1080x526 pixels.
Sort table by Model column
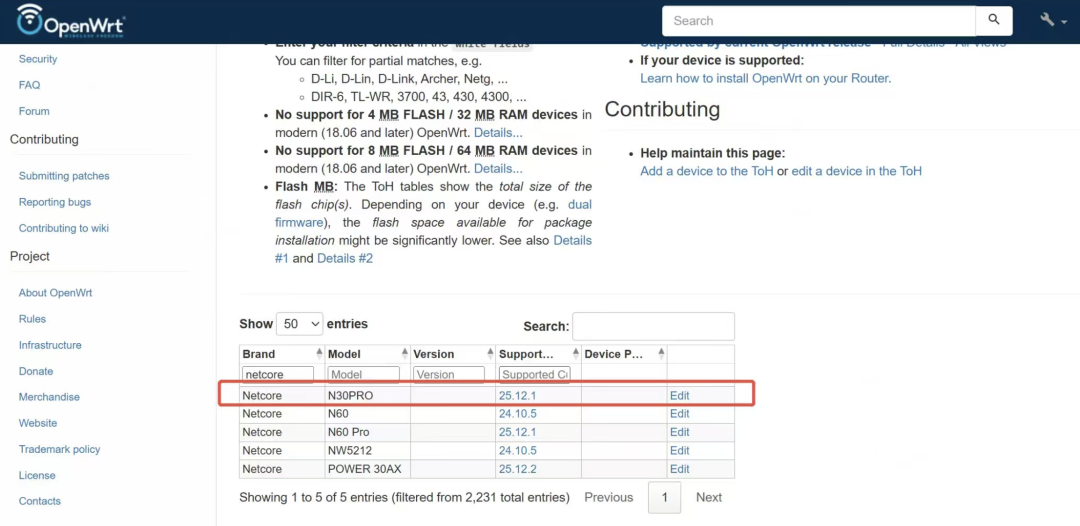[367, 354]
